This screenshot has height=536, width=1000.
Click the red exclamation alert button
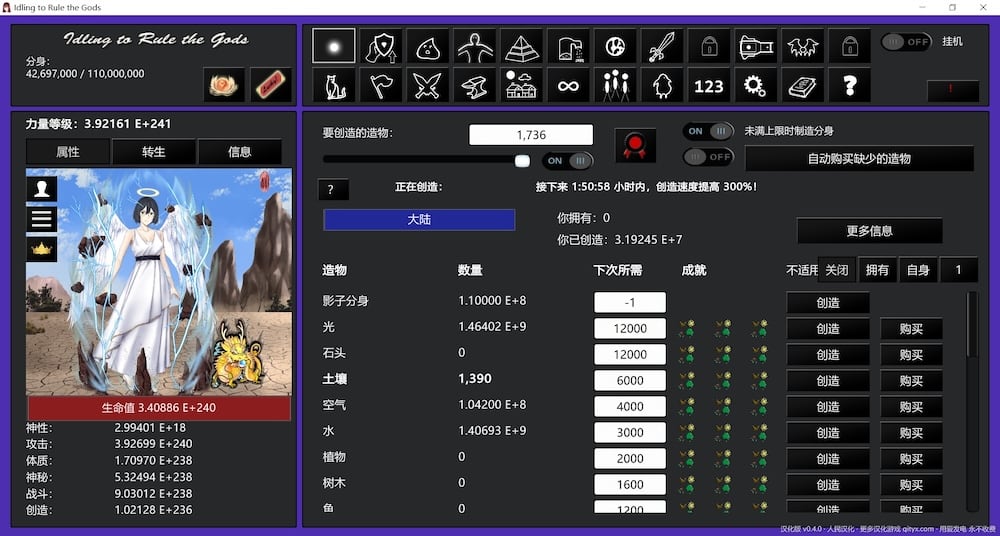(953, 91)
